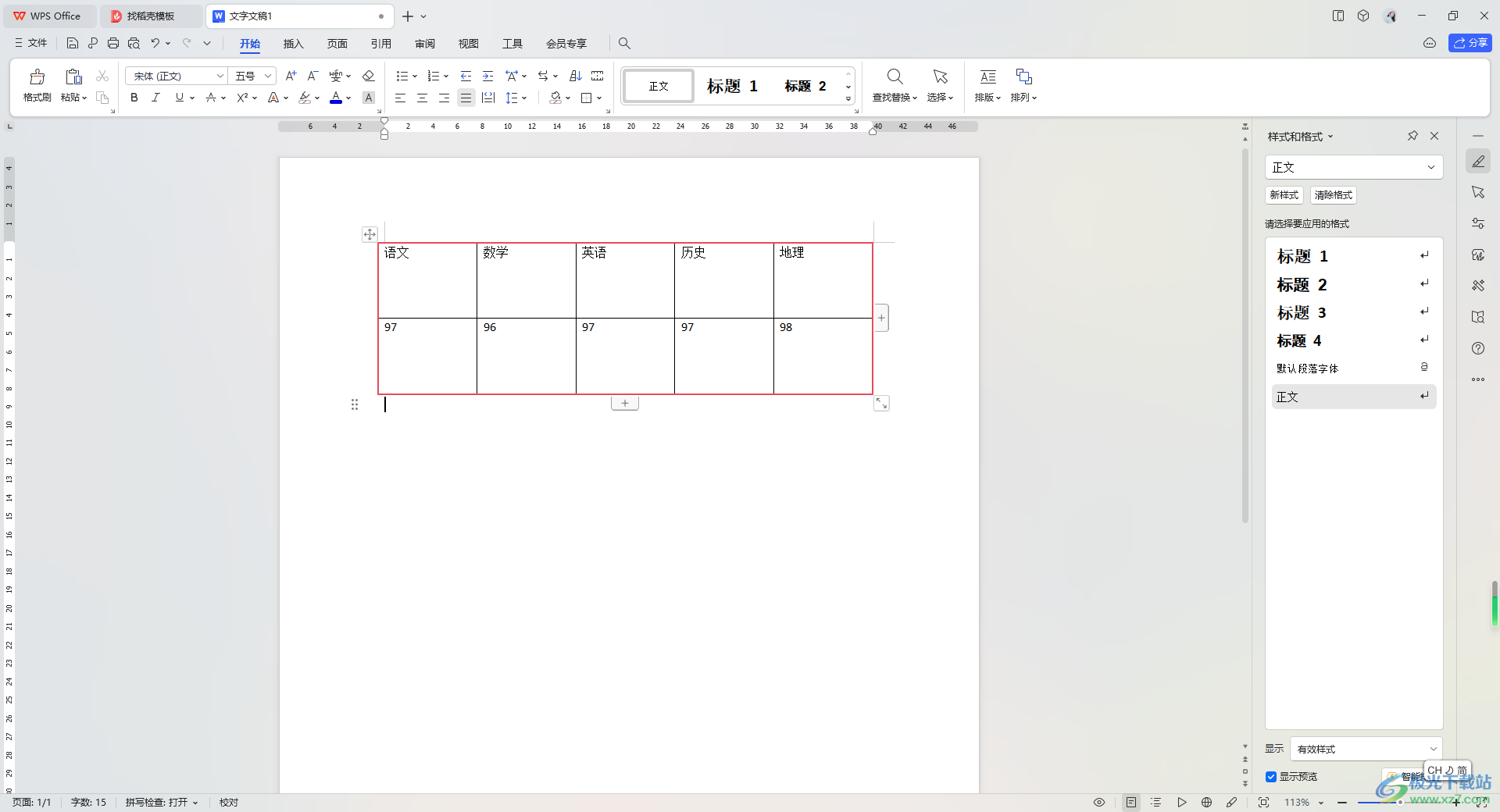Image resolution: width=1500 pixels, height=812 pixels.
Task: Open the 审阅 ribbon tab
Action: (425, 43)
